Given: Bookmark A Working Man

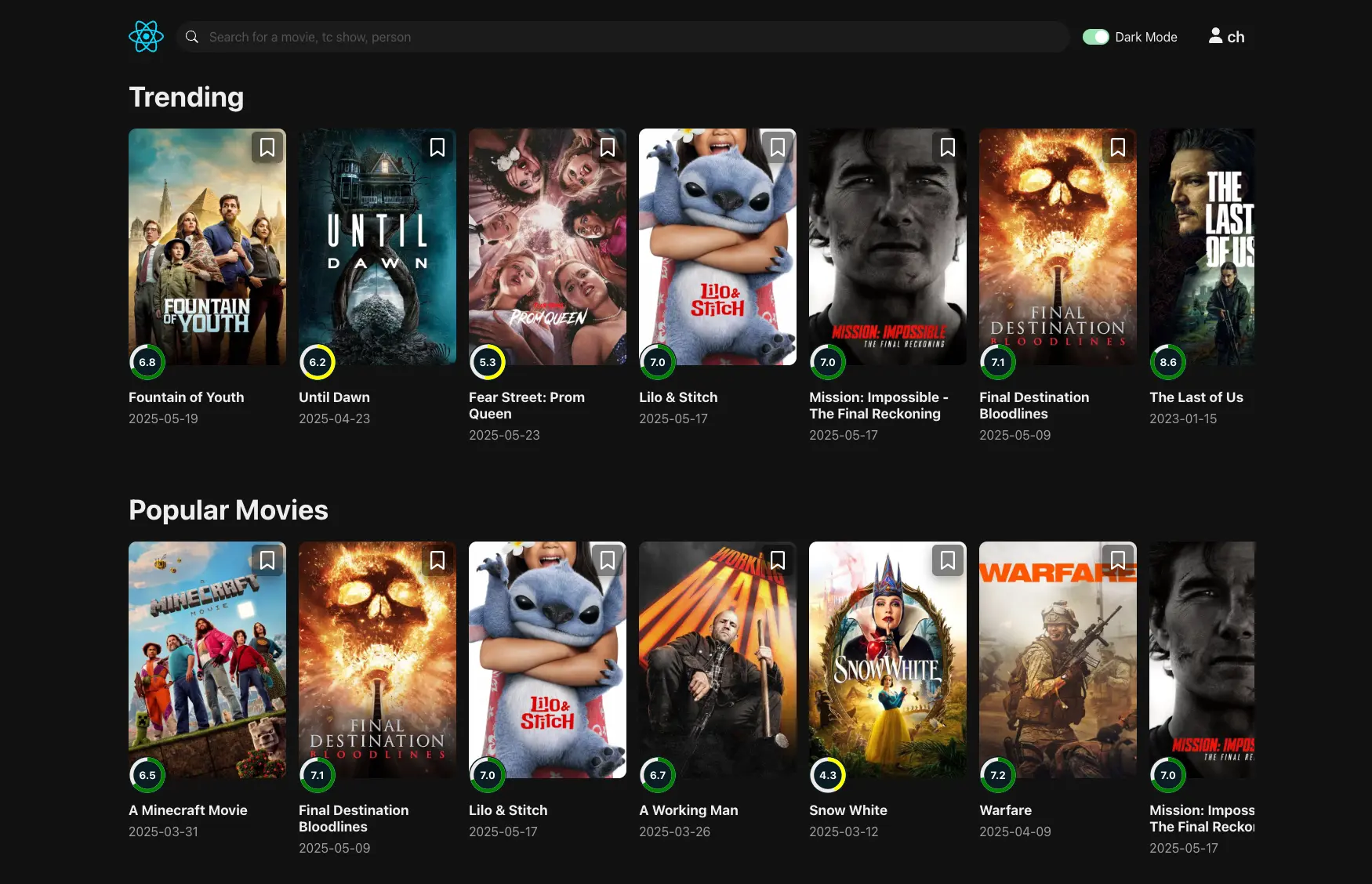Looking at the screenshot, I should [778, 560].
